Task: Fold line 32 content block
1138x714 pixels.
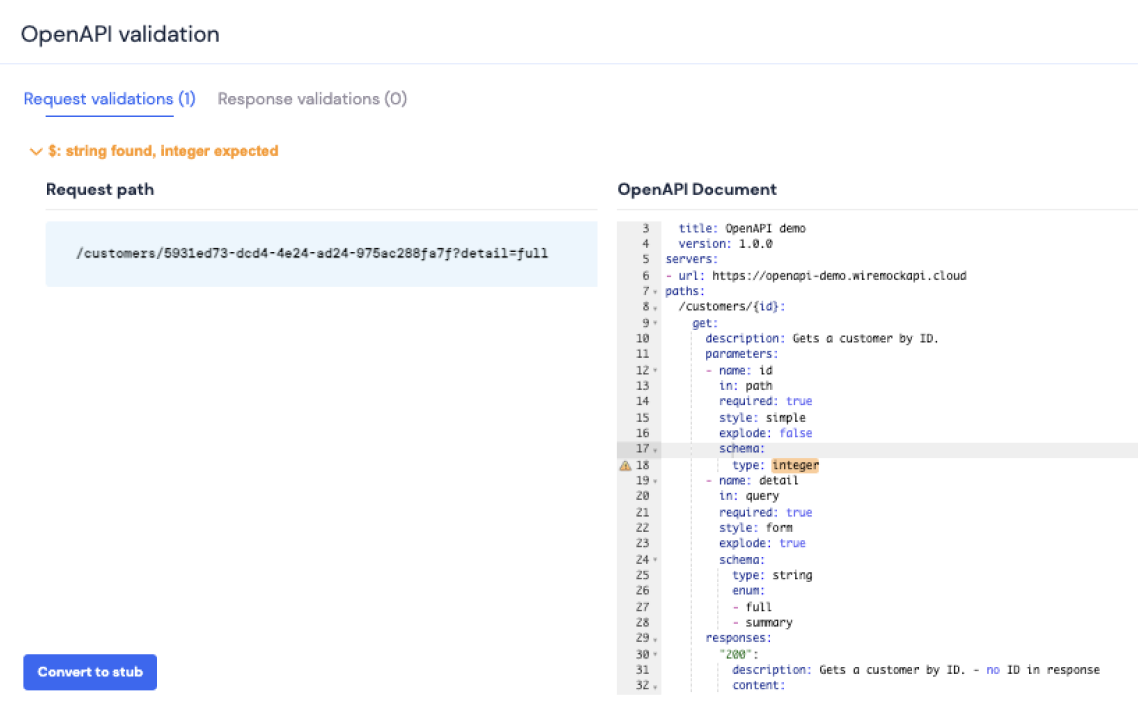Action: click(x=655, y=686)
